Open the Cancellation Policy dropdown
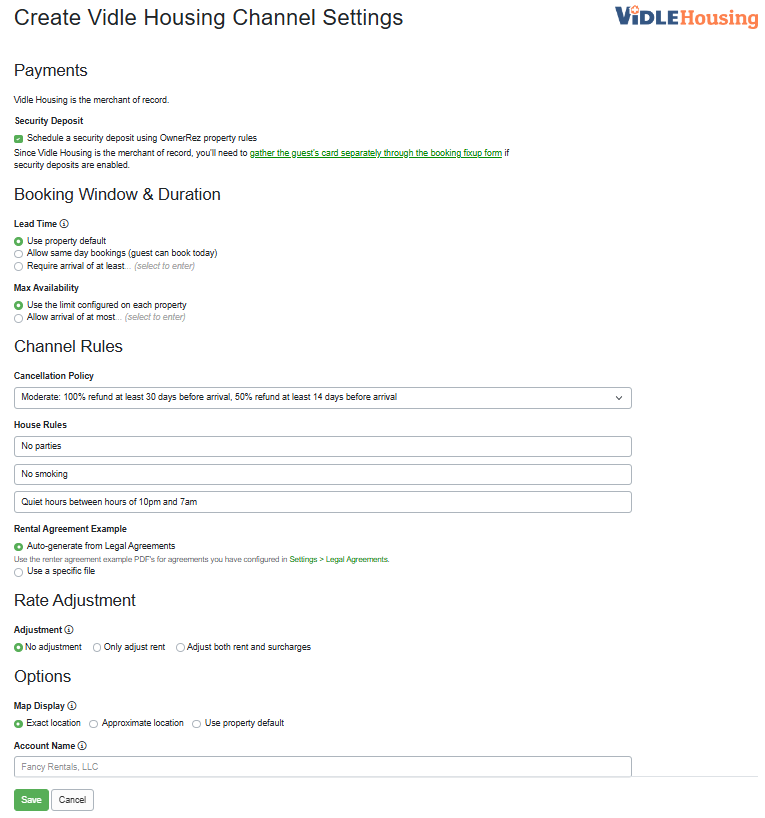This screenshot has height=818, width=765. (322, 397)
